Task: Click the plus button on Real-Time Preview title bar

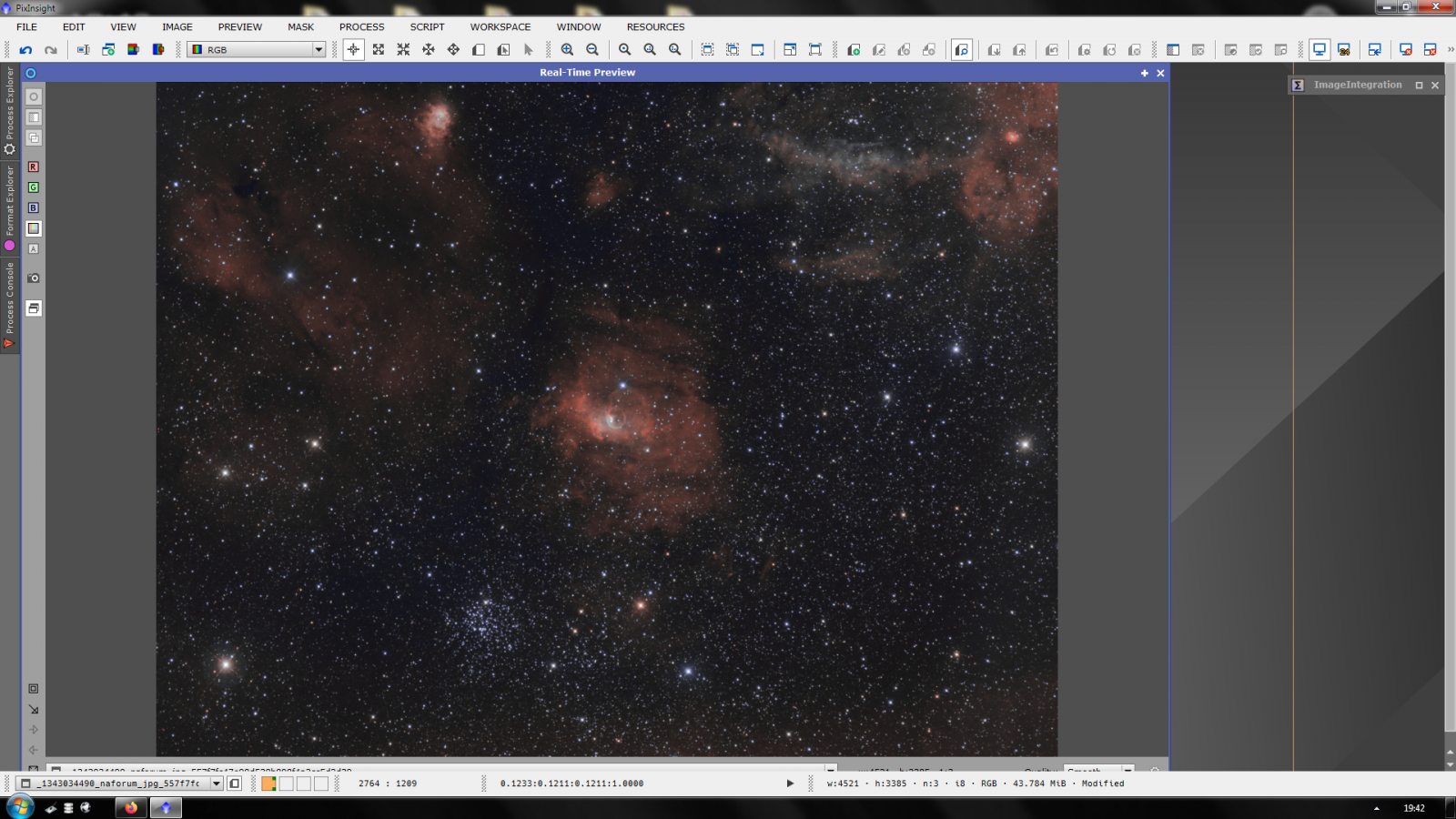Action: pyautogui.click(x=1145, y=73)
